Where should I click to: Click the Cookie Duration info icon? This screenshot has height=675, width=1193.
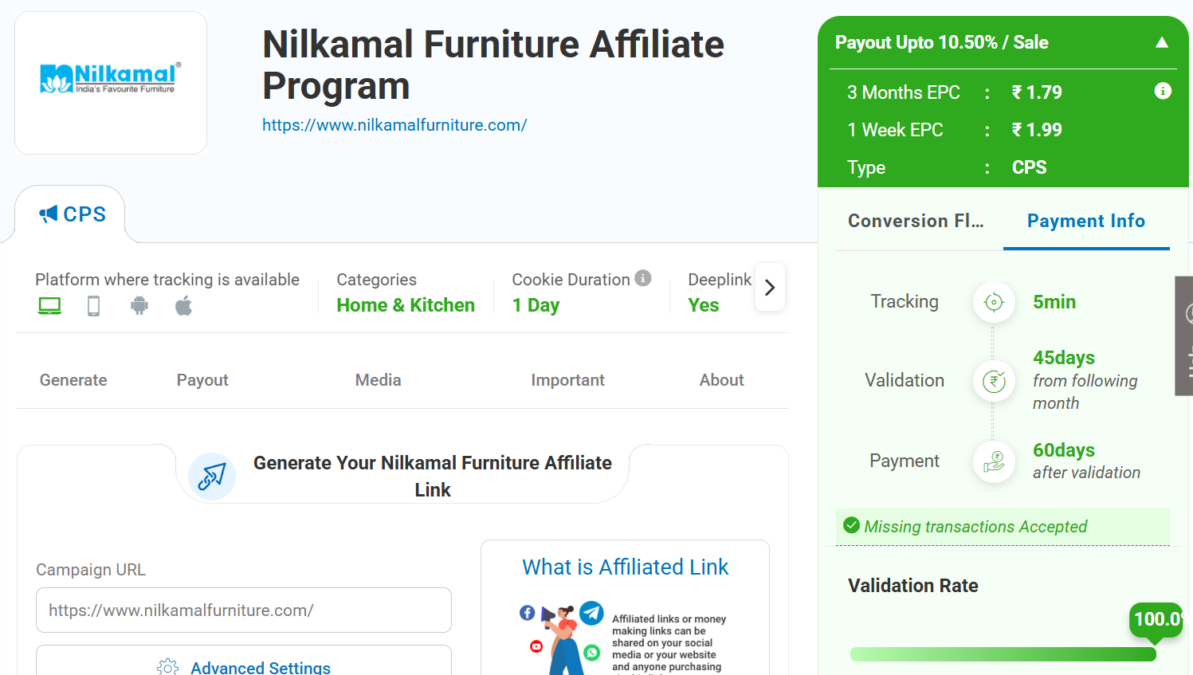click(x=643, y=279)
